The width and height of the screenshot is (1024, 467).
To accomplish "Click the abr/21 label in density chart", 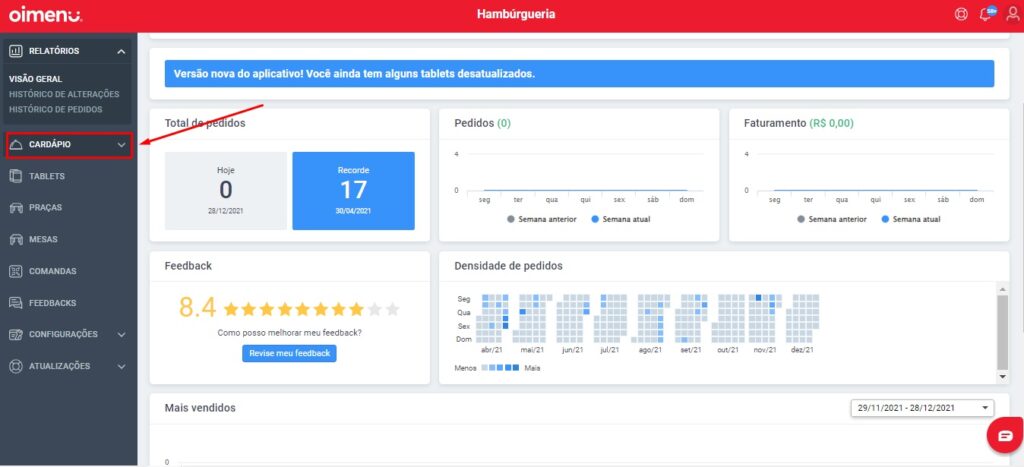I will click(492, 350).
